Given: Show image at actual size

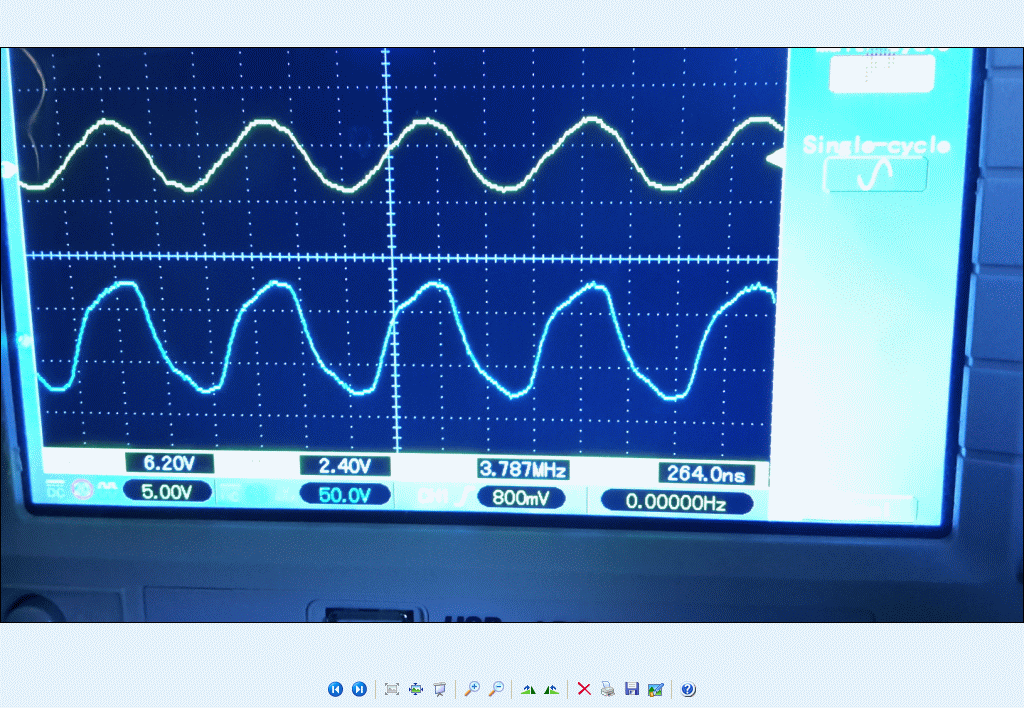Looking at the screenshot, I should coord(416,689).
